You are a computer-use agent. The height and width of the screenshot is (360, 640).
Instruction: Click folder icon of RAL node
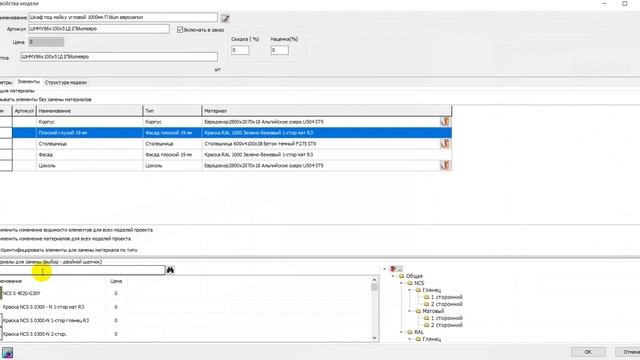(410, 332)
